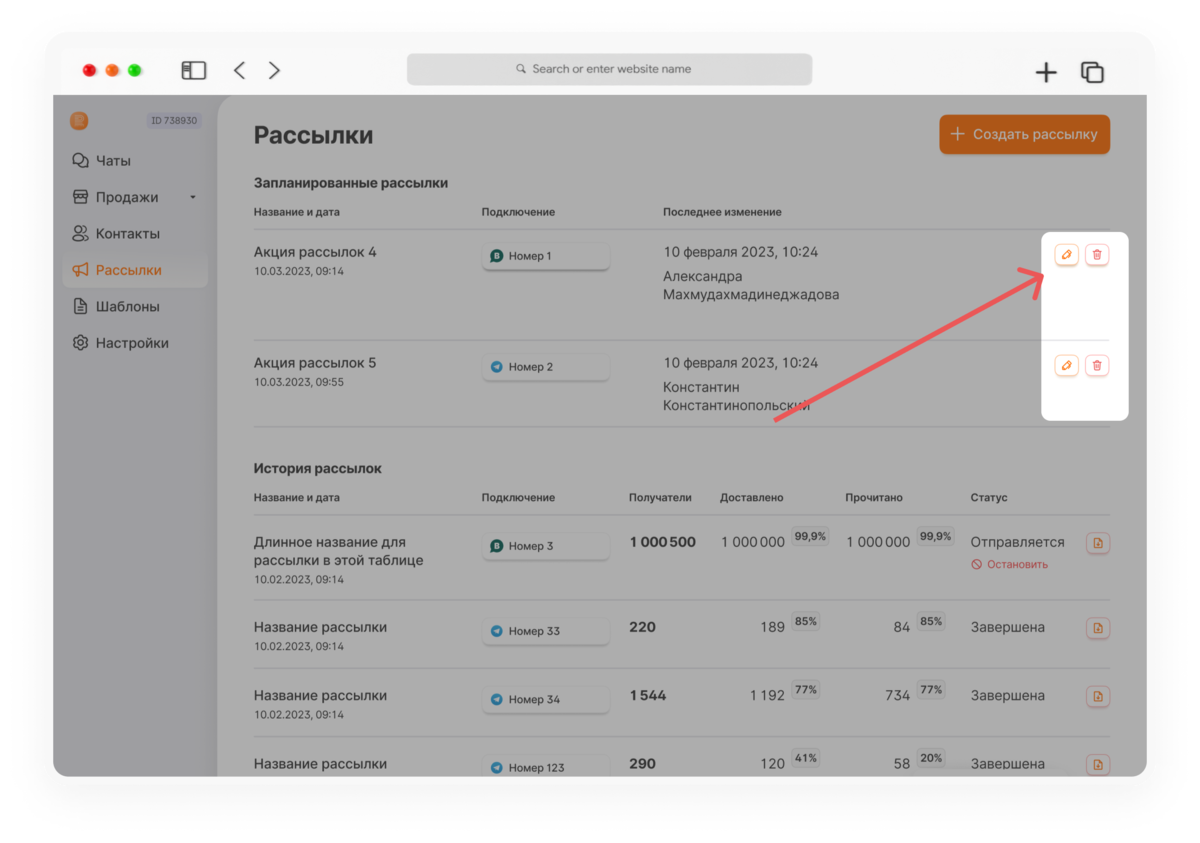Go back with browser back arrow
This screenshot has height=843, width=1200.
point(239,70)
